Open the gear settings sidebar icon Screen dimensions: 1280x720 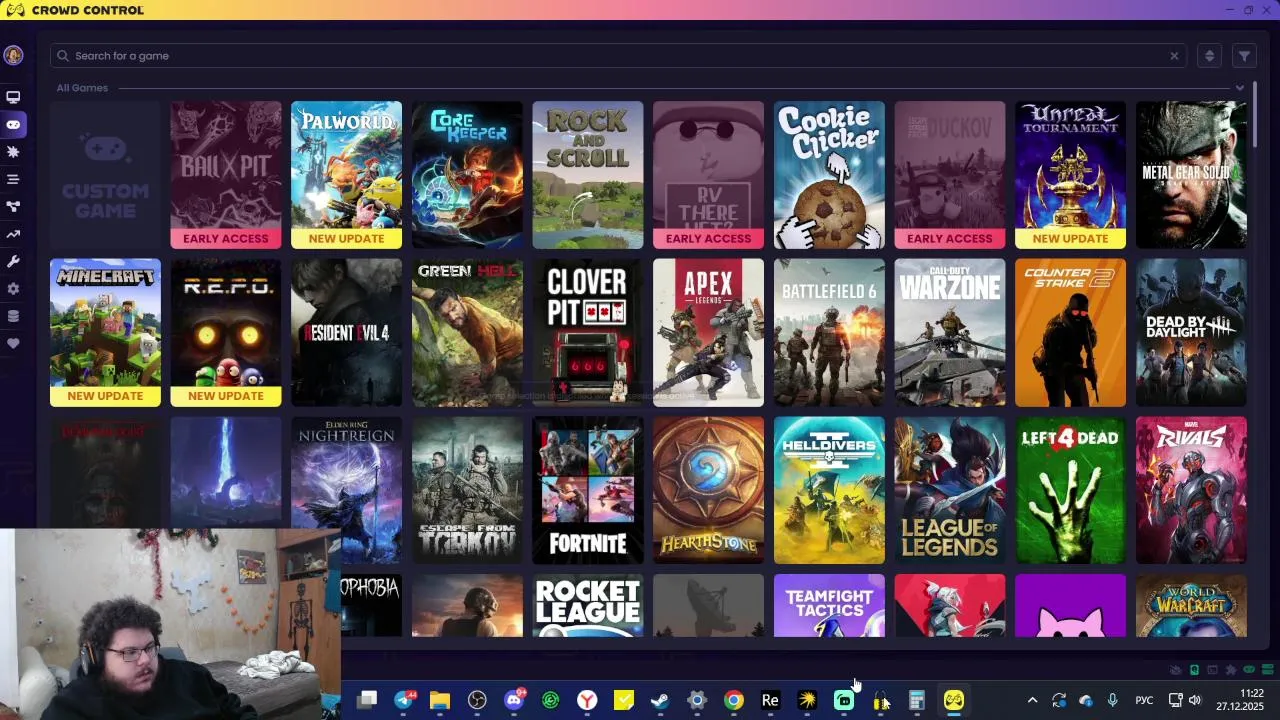click(x=13, y=289)
